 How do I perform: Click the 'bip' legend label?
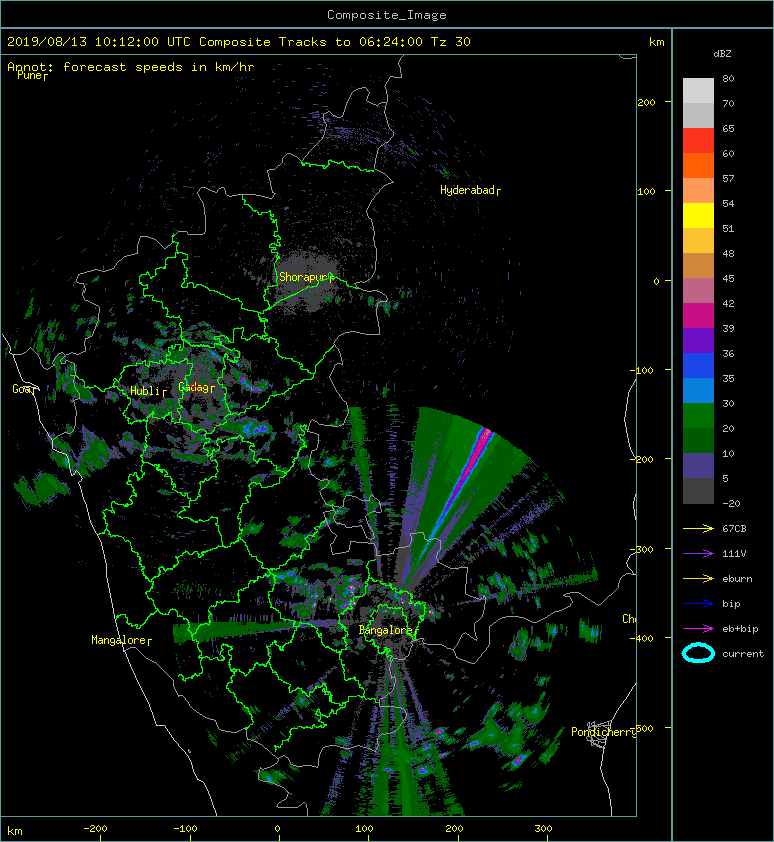(731, 604)
